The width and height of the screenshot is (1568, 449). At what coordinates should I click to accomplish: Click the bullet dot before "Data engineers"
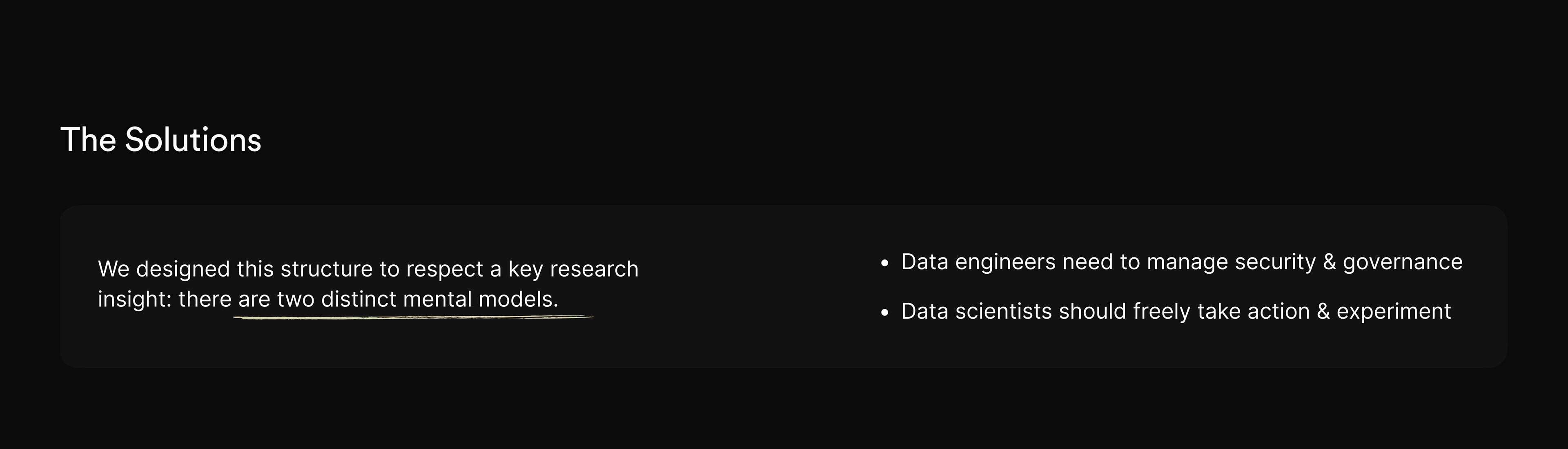[x=884, y=263]
